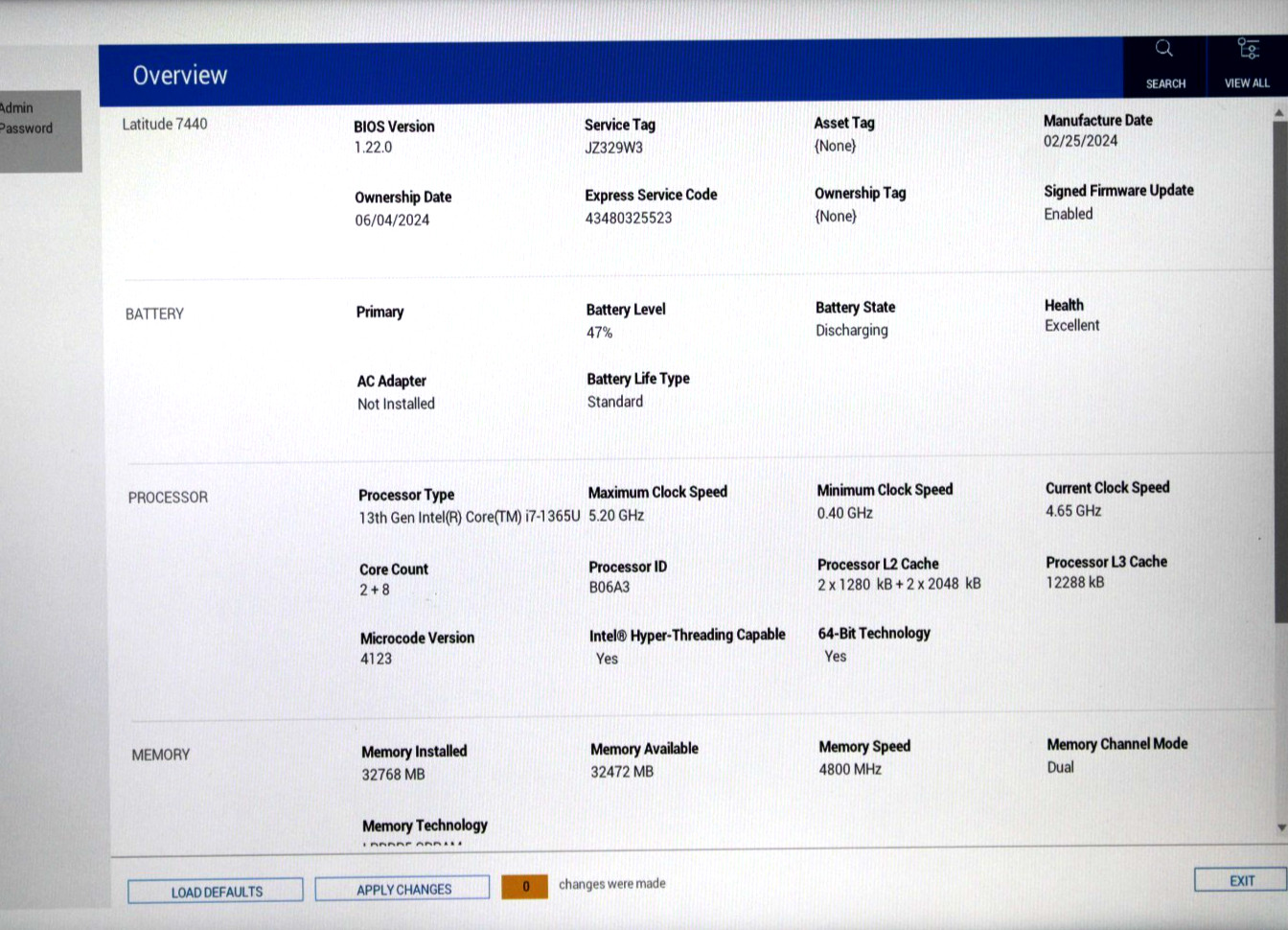The height and width of the screenshot is (930, 1288).
Task: Click the orange changes counter badge
Action: (524, 886)
